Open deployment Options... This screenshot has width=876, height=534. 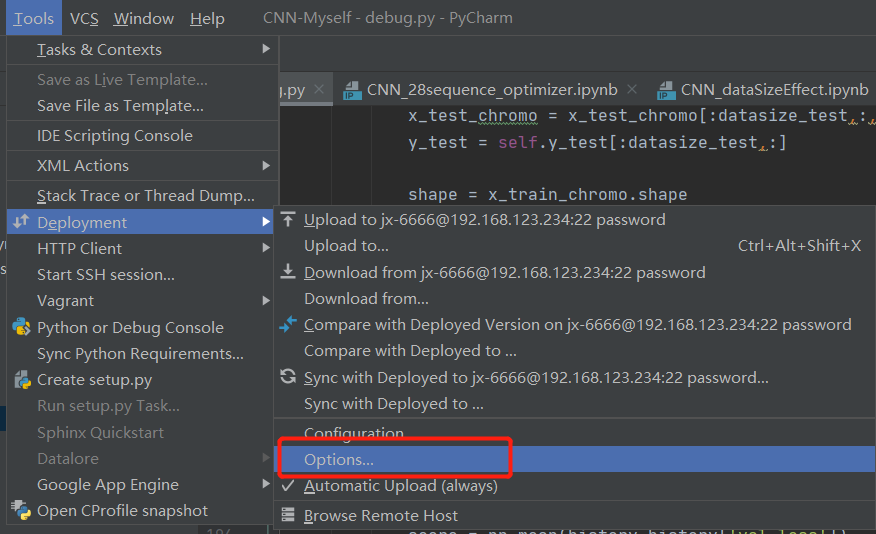click(575, 459)
